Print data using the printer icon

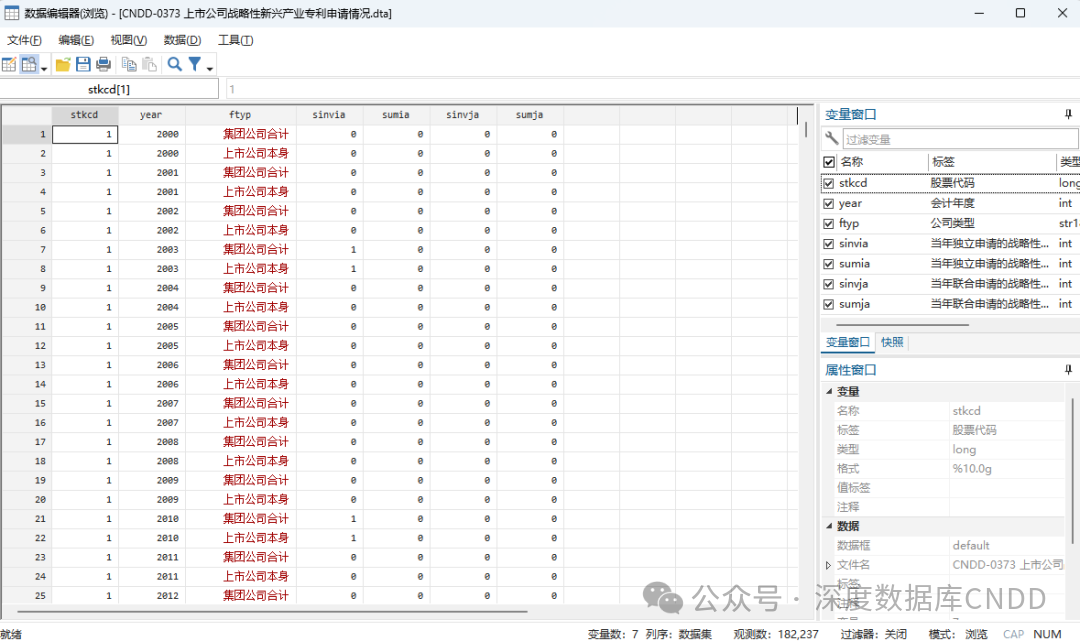coord(103,65)
